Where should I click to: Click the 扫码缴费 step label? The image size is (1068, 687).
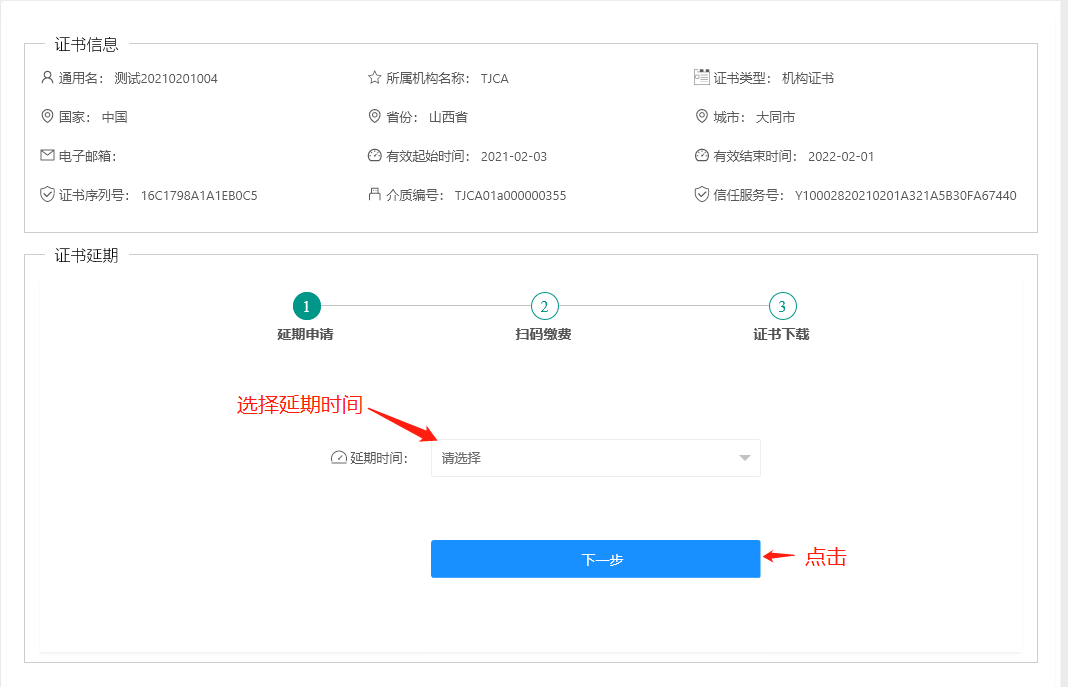tap(543, 334)
